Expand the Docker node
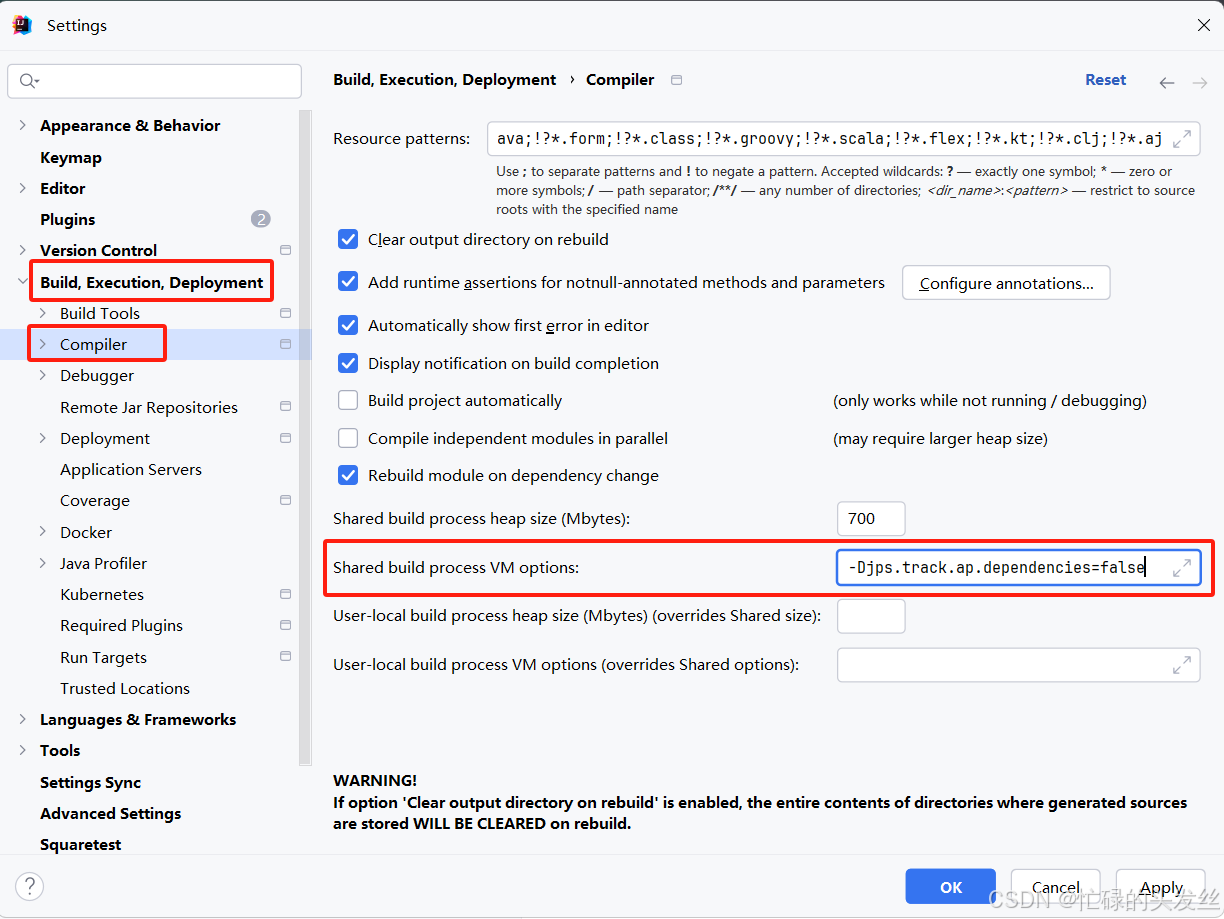This screenshot has width=1224, height=919. tap(43, 532)
